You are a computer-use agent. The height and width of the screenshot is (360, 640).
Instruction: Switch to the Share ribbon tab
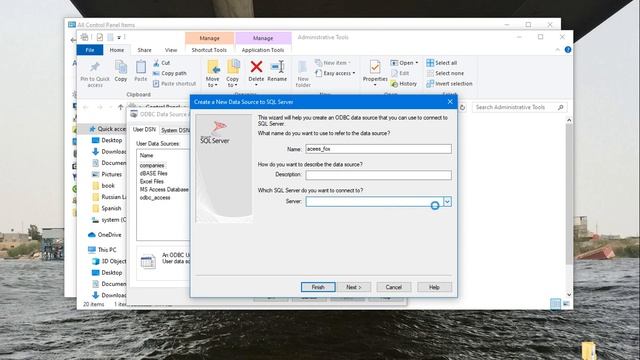(x=144, y=50)
